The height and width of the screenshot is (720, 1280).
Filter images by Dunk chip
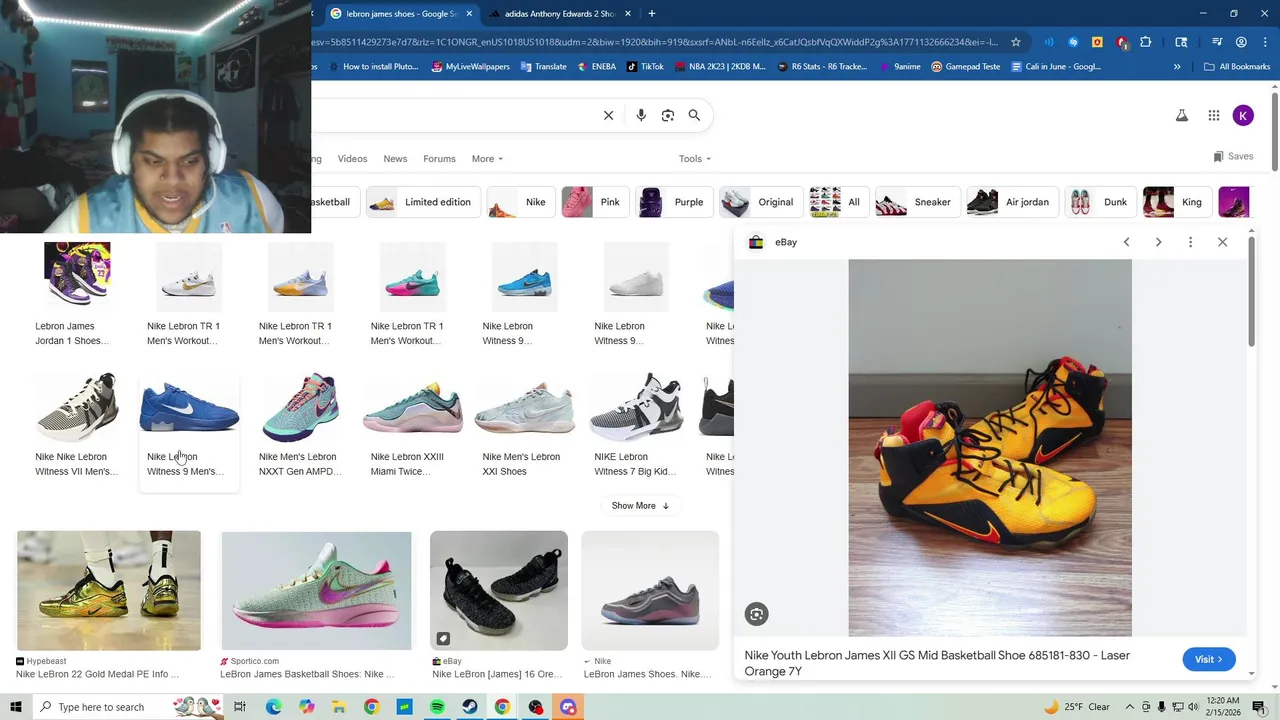[x=1100, y=202]
